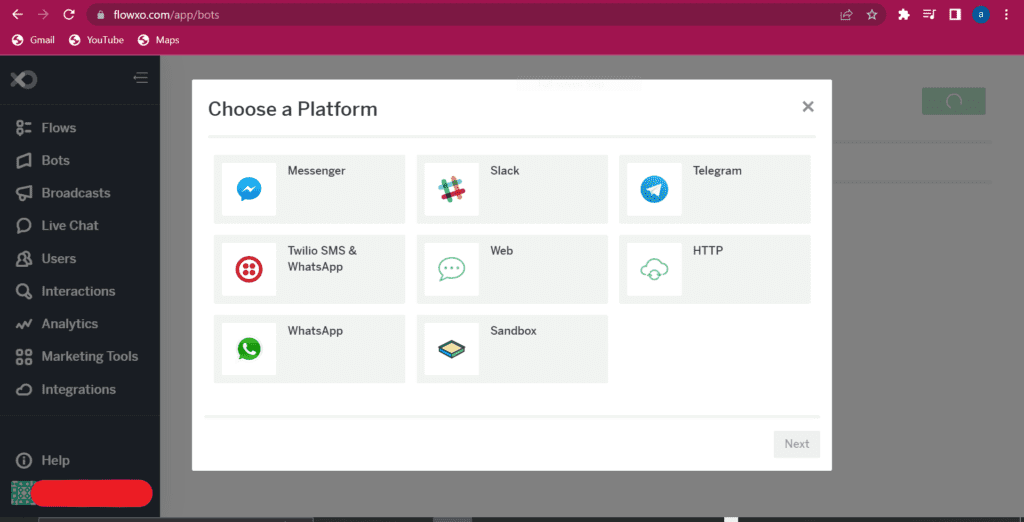The height and width of the screenshot is (522, 1024).
Task: Select the Twilio SMS & WhatsApp icon
Action: [x=249, y=269]
